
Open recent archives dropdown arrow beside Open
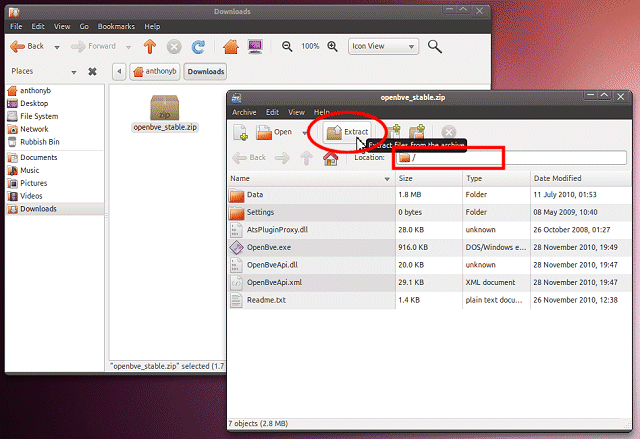coord(304,133)
